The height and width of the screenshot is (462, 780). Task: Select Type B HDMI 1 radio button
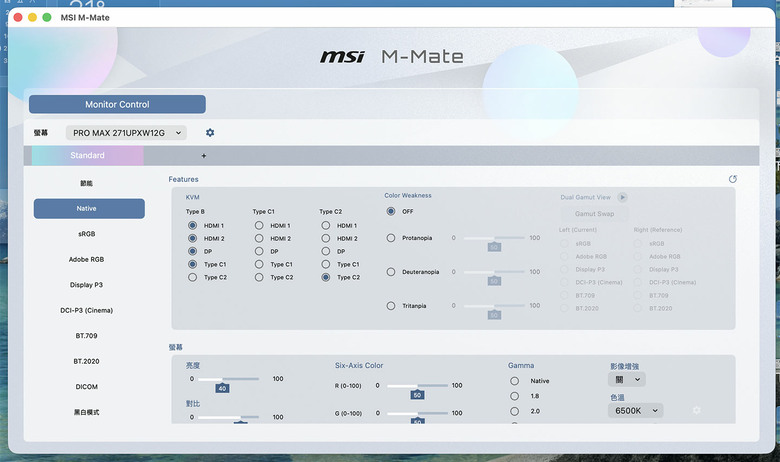(x=193, y=225)
